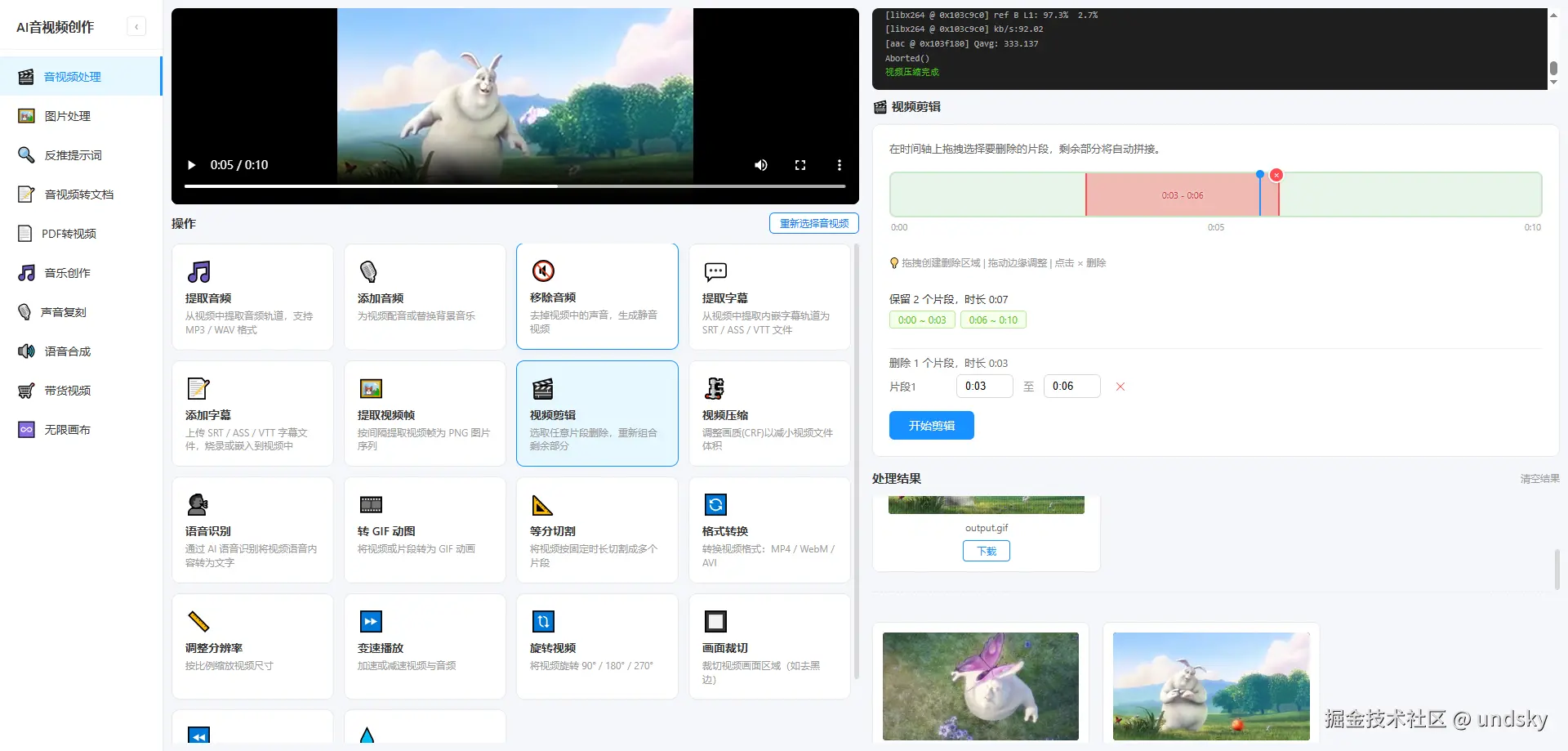Select the 提取音频 tool

pyautogui.click(x=252, y=297)
